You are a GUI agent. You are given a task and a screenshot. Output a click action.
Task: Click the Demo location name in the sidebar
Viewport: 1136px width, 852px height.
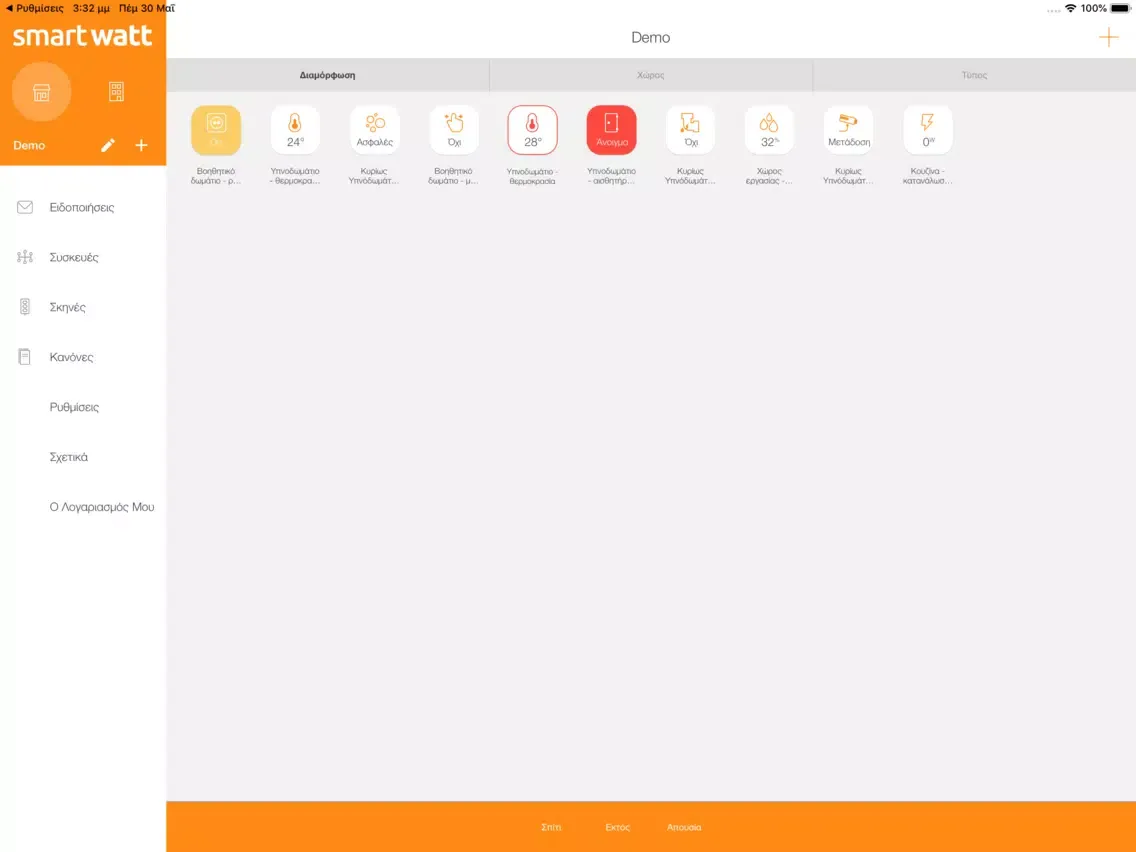(29, 146)
